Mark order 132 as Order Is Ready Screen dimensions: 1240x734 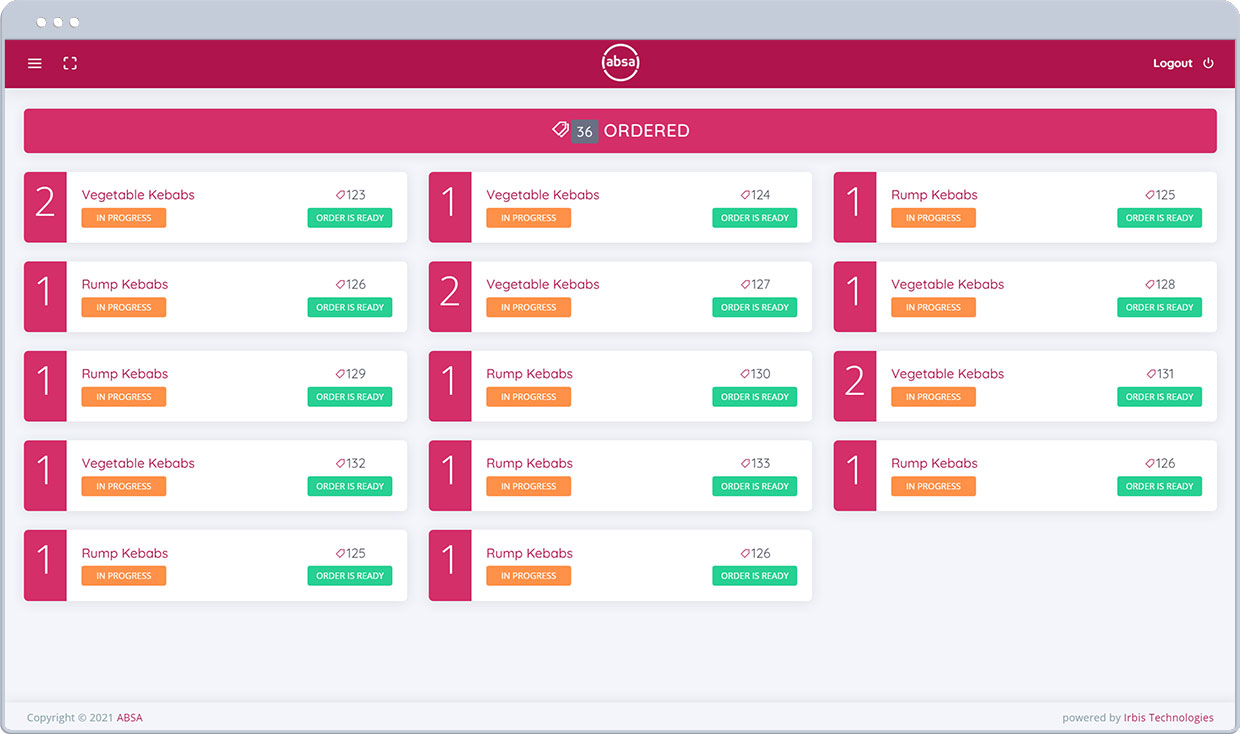tap(350, 486)
